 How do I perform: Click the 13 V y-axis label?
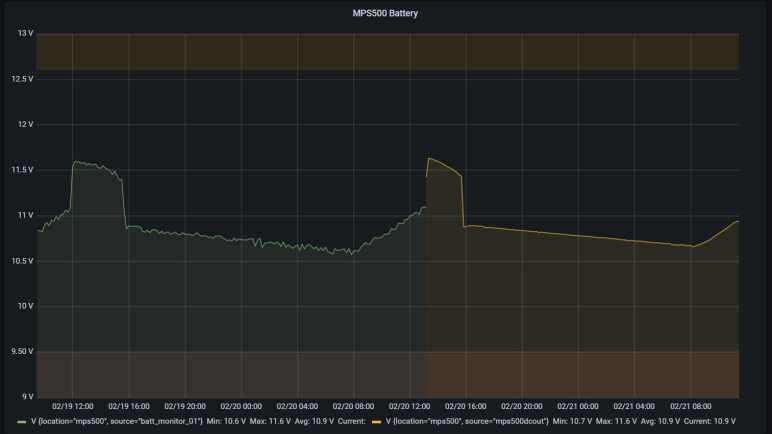(x=23, y=33)
